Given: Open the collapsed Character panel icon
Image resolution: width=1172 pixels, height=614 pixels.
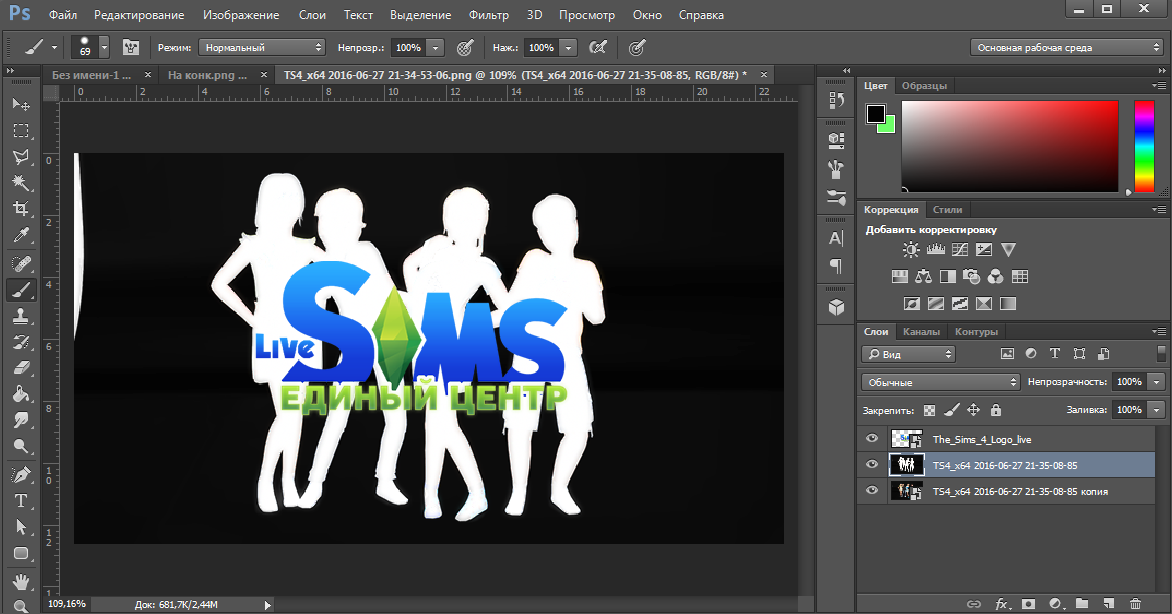Looking at the screenshot, I should [x=836, y=238].
